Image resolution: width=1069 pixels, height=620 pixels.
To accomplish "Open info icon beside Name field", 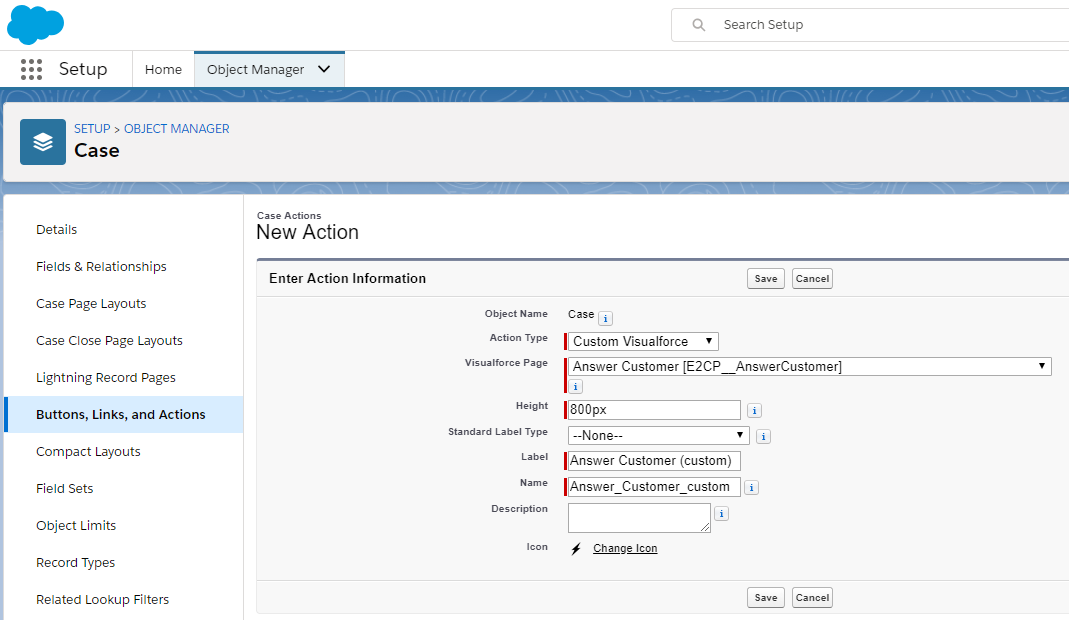I will click(x=751, y=488).
